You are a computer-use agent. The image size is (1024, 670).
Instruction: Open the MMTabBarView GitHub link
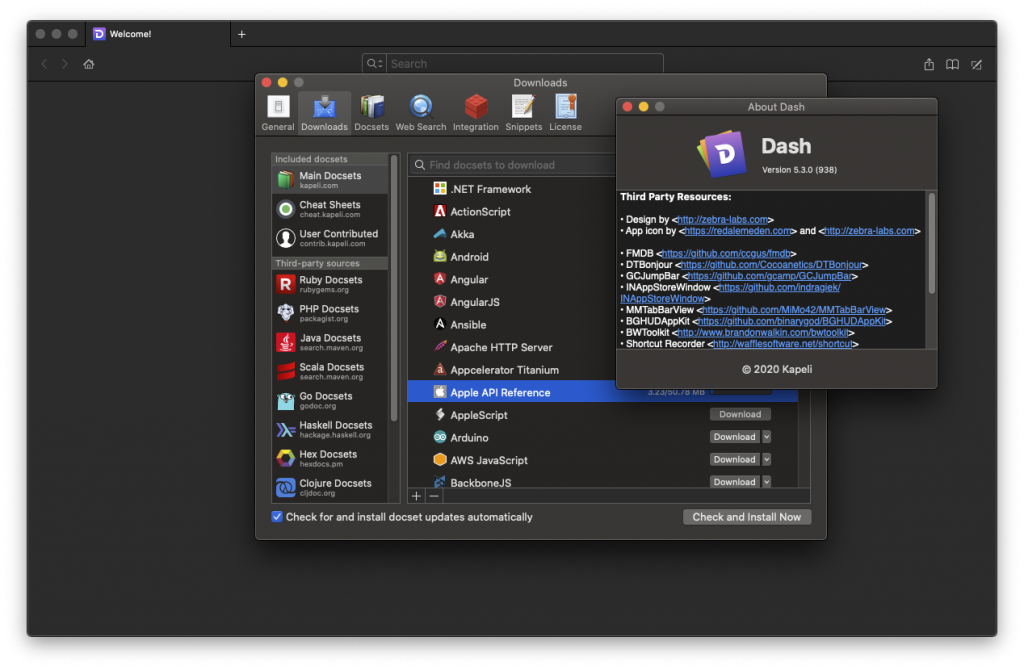[794, 310]
